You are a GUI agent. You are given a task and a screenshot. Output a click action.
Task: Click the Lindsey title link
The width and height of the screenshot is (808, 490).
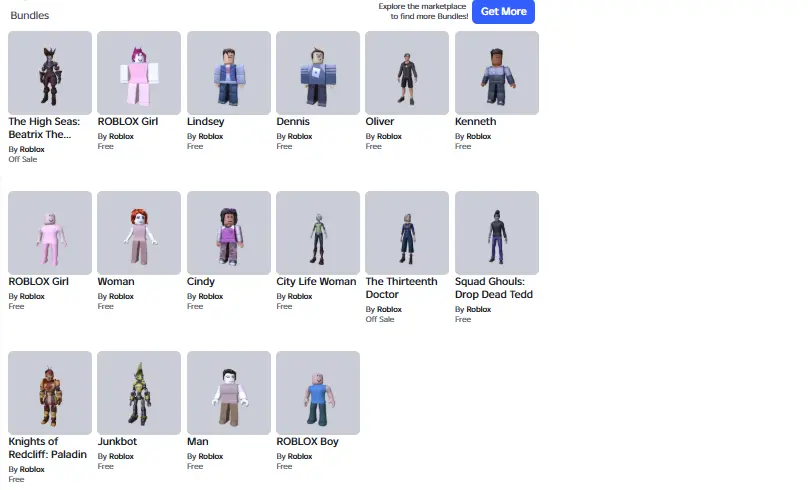click(206, 122)
